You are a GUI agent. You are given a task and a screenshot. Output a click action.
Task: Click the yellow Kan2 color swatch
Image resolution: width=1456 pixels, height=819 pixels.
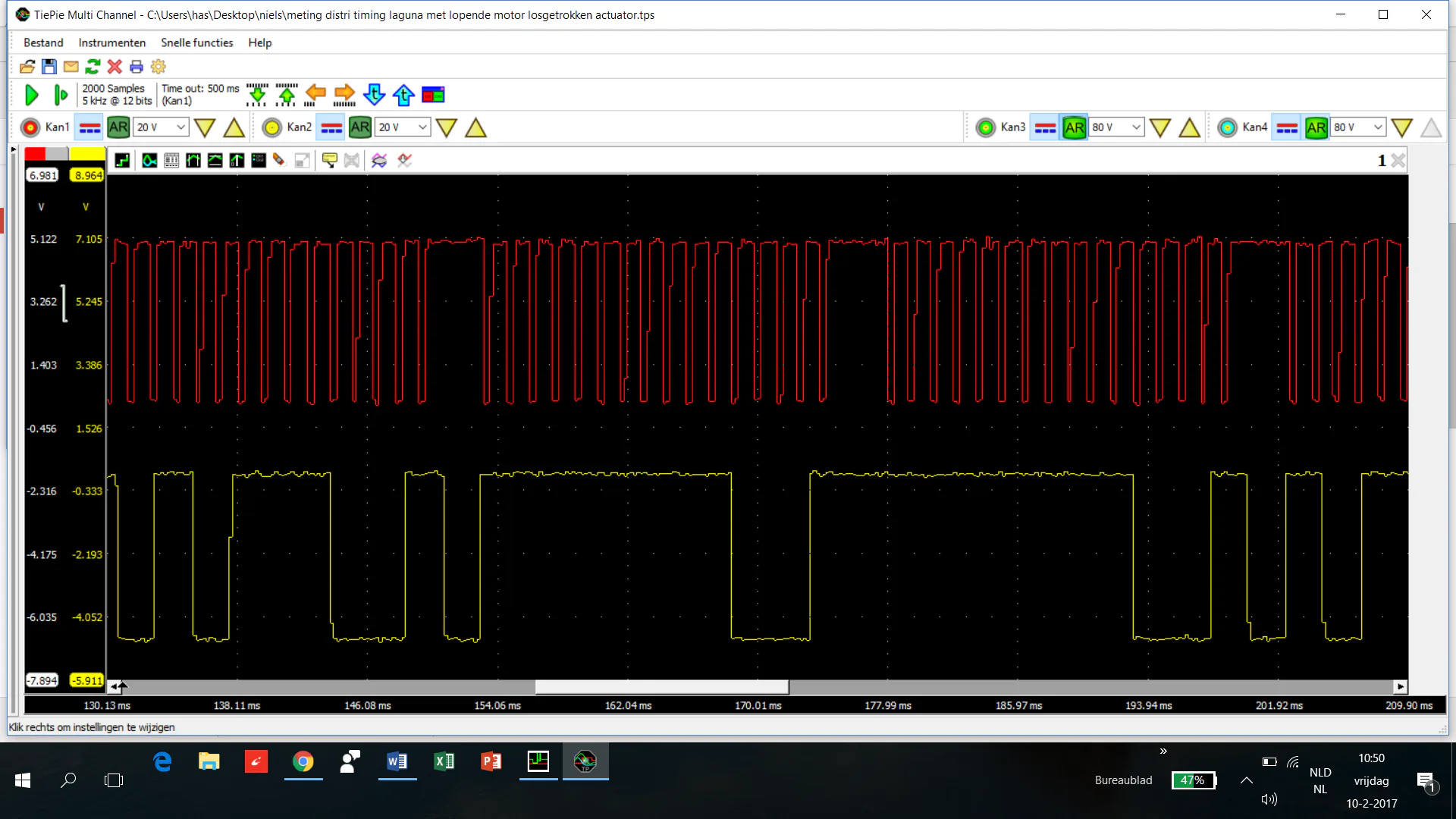[86, 154]
